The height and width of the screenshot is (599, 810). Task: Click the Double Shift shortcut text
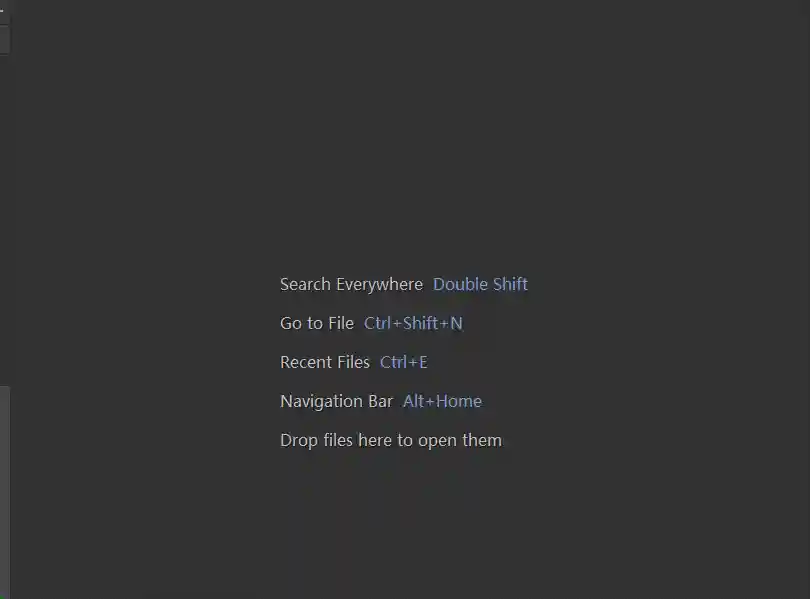pos(480,285)
